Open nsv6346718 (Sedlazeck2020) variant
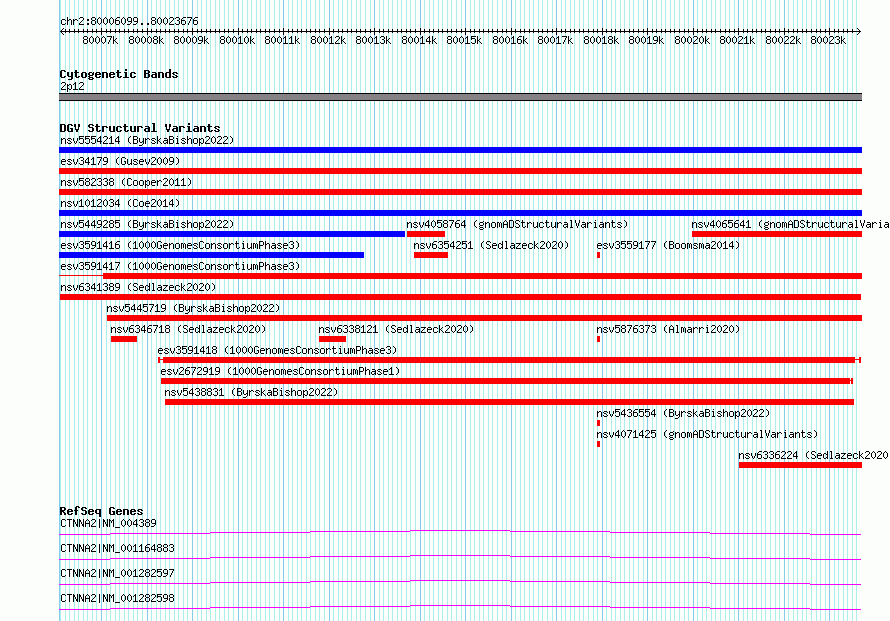 (188, 329)
